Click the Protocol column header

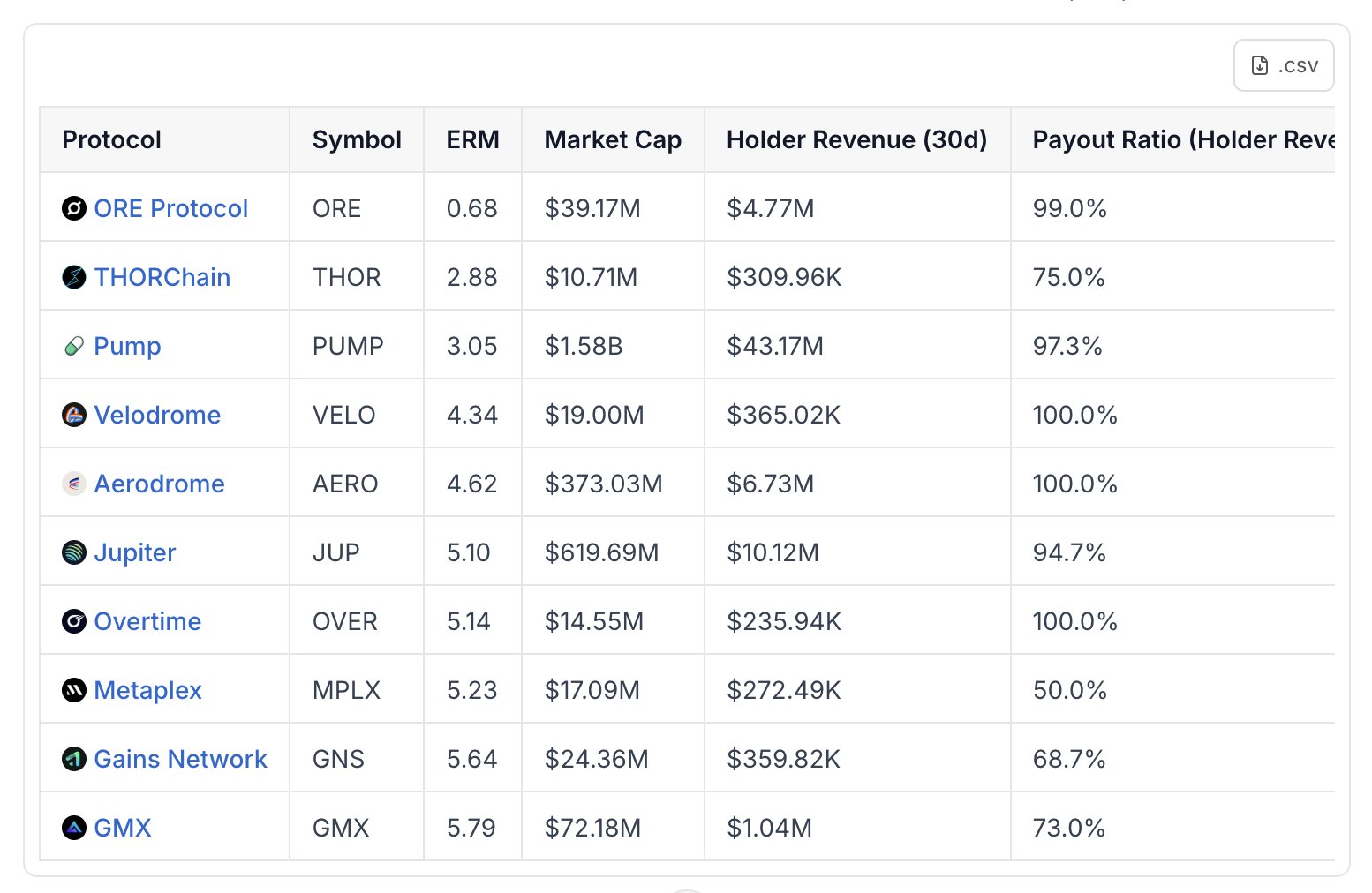point(112,139)
